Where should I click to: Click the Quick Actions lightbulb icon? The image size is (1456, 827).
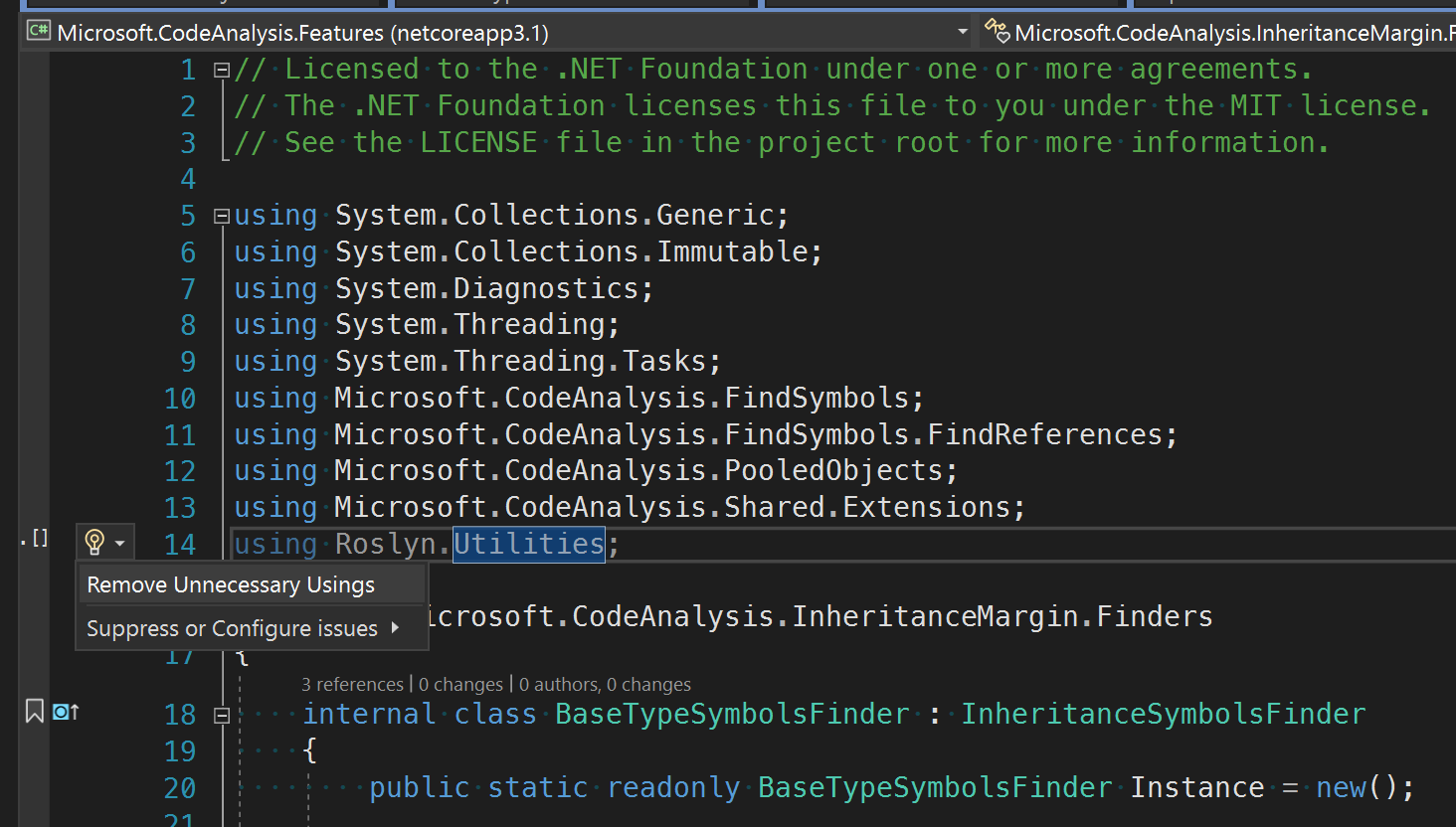tap(96, 542)
